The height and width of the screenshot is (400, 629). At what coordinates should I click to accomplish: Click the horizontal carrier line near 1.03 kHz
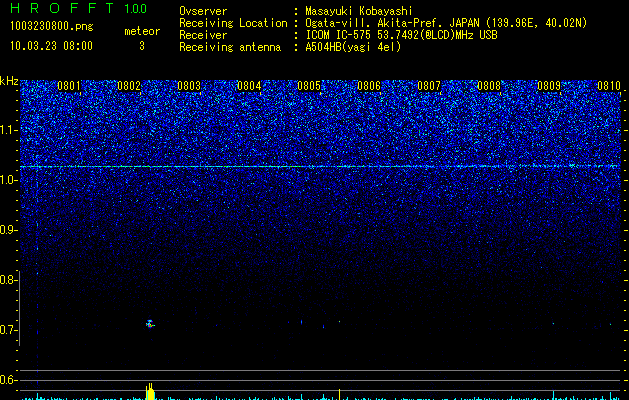pos(321,166)
